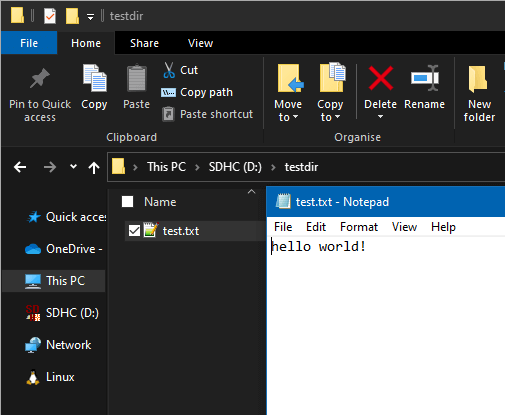505x415 pixels.
Task: Click the Rename icon in Organise group
Action: pos(425,78)
